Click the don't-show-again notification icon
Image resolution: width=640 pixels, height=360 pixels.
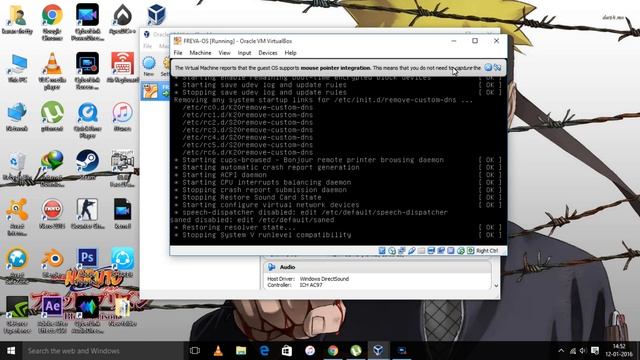pos(497,68)
